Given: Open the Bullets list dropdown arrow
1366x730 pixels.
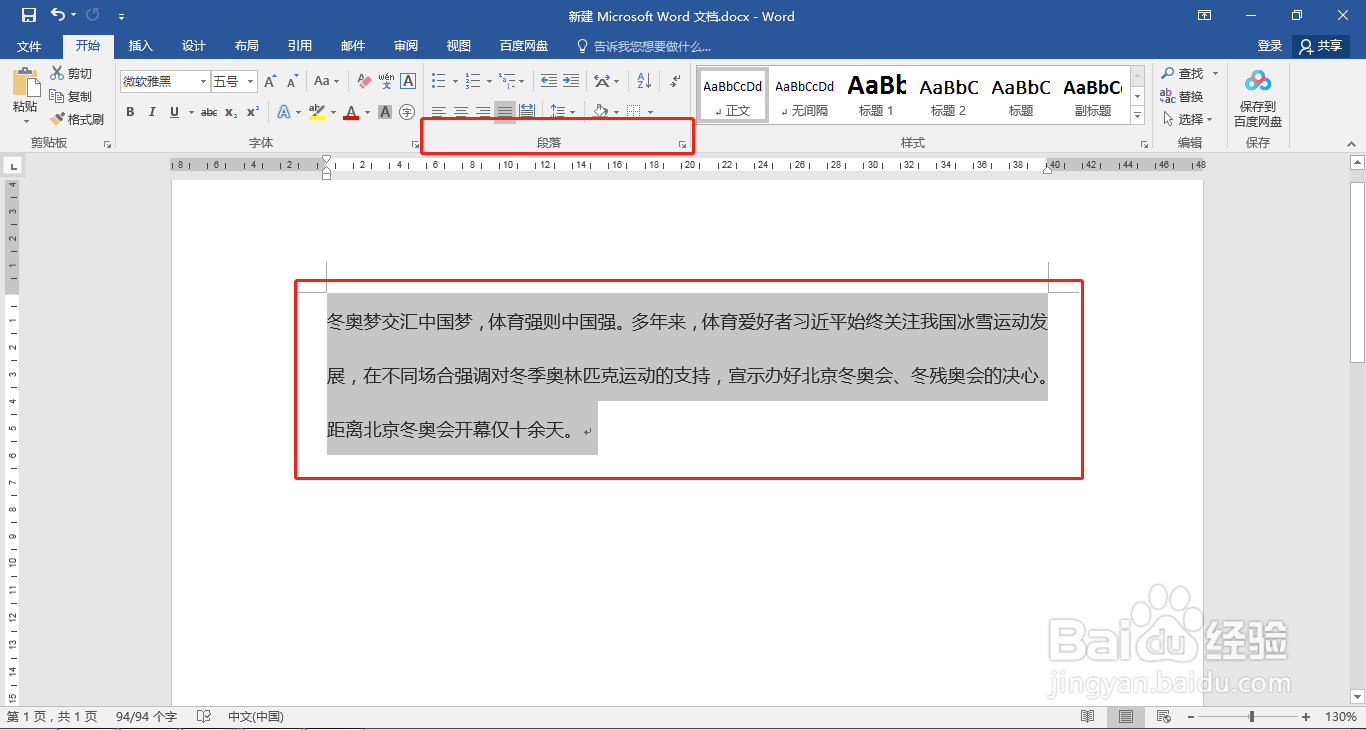Looking at the screenshot, I should coord(454,81).
